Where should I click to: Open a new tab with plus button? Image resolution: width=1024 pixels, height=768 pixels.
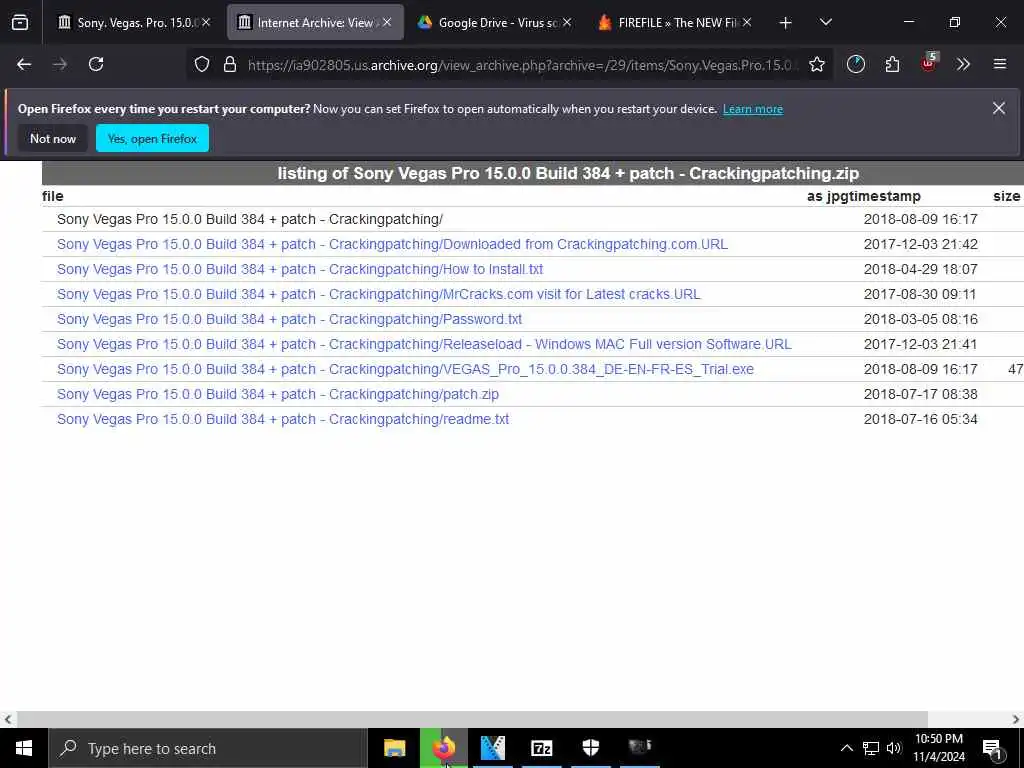click(x=785, y=23)
